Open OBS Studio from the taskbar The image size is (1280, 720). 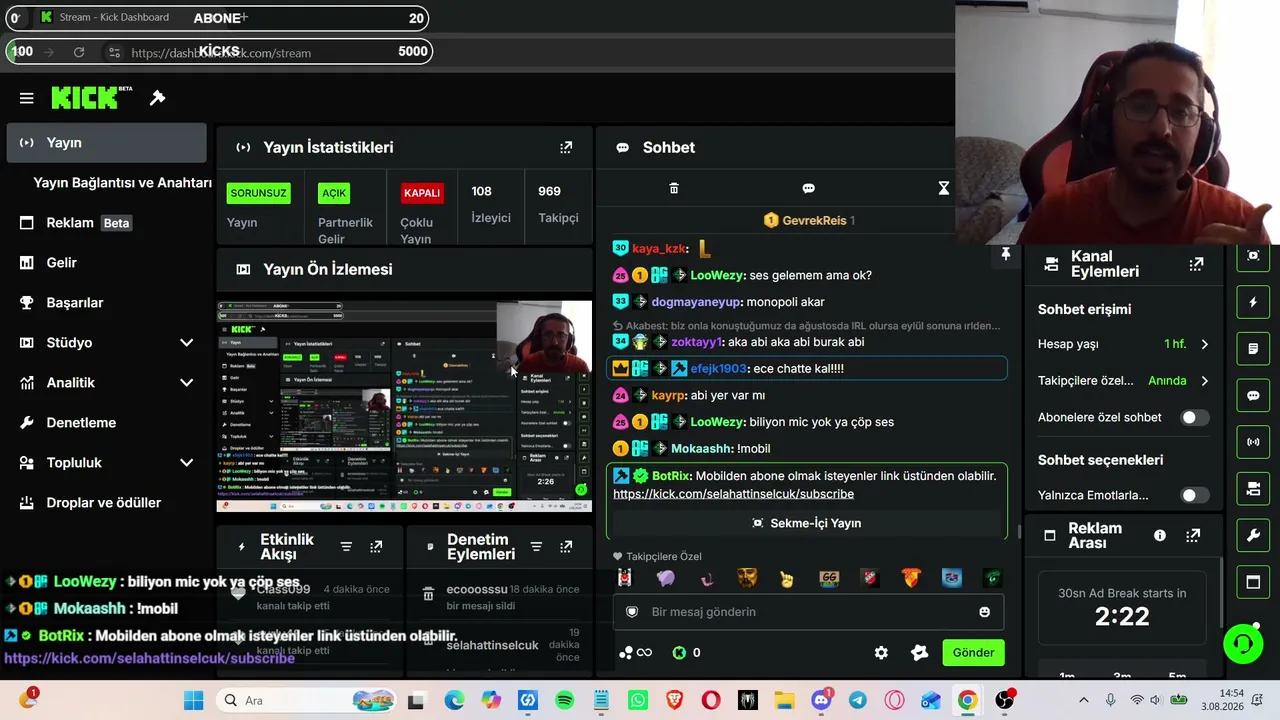tap(1004, 701)
